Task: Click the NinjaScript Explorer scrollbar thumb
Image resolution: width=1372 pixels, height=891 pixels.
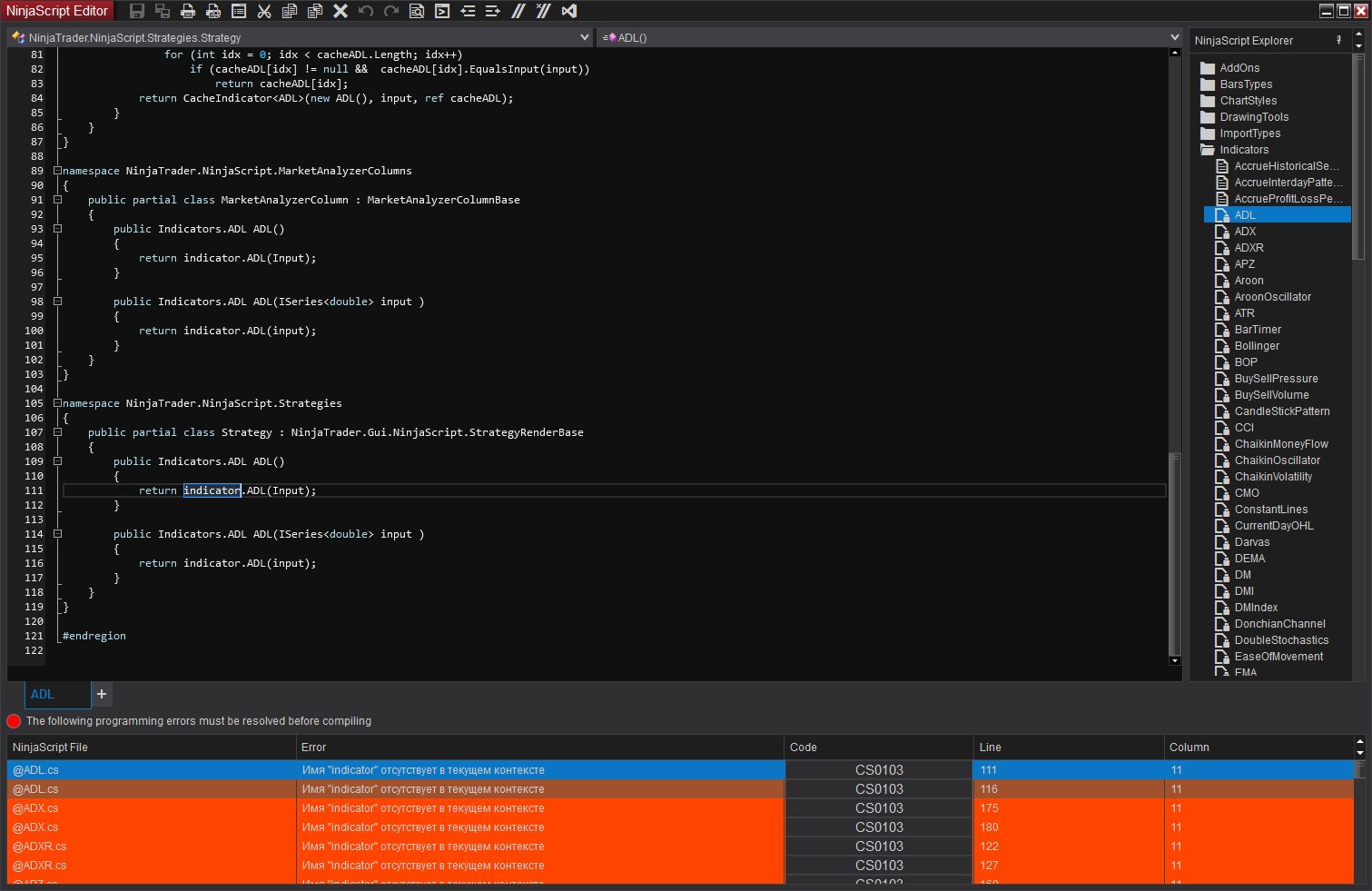Action: point(1358,156)
